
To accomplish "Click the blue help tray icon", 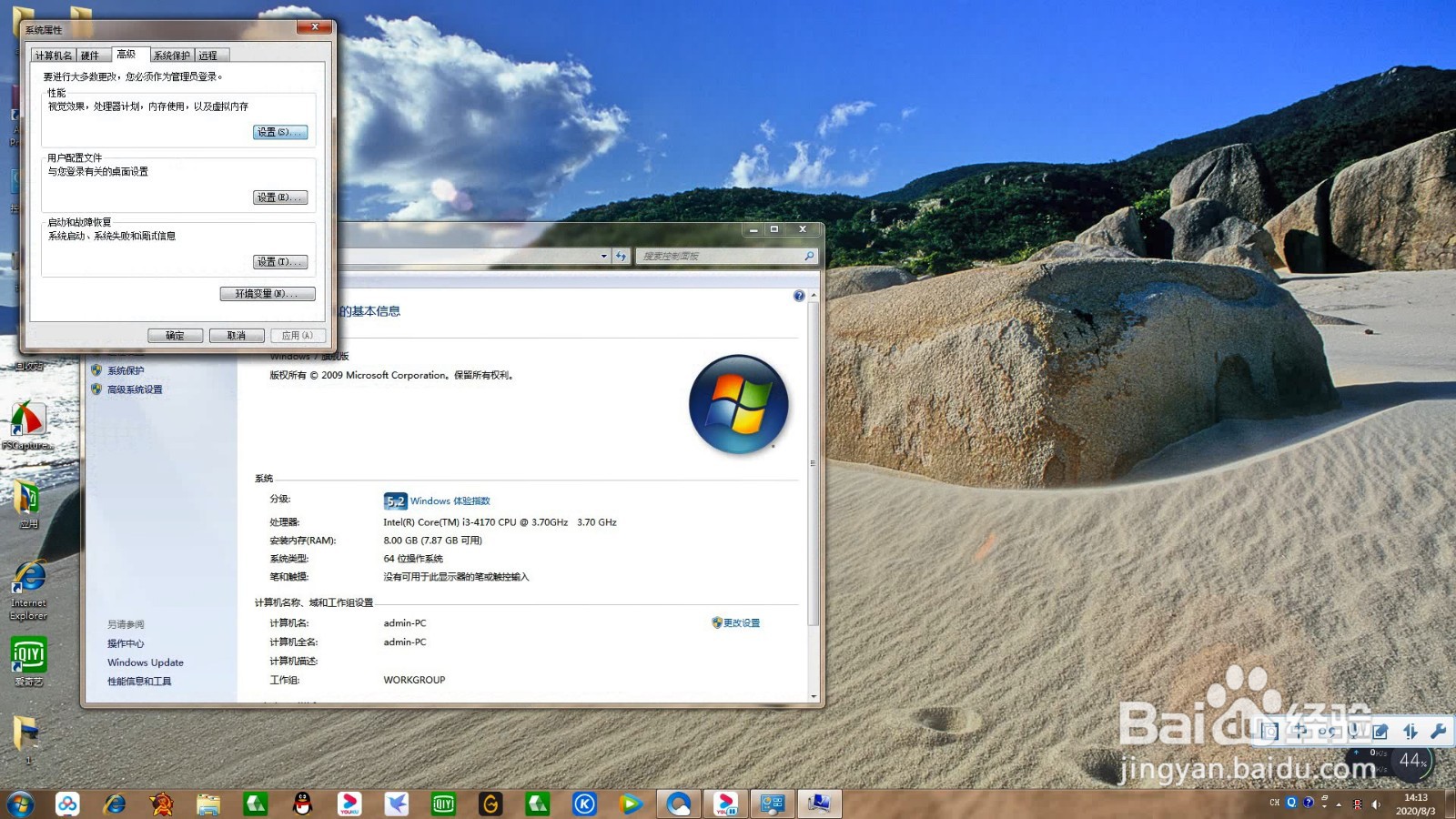I will coord(1308,803).
